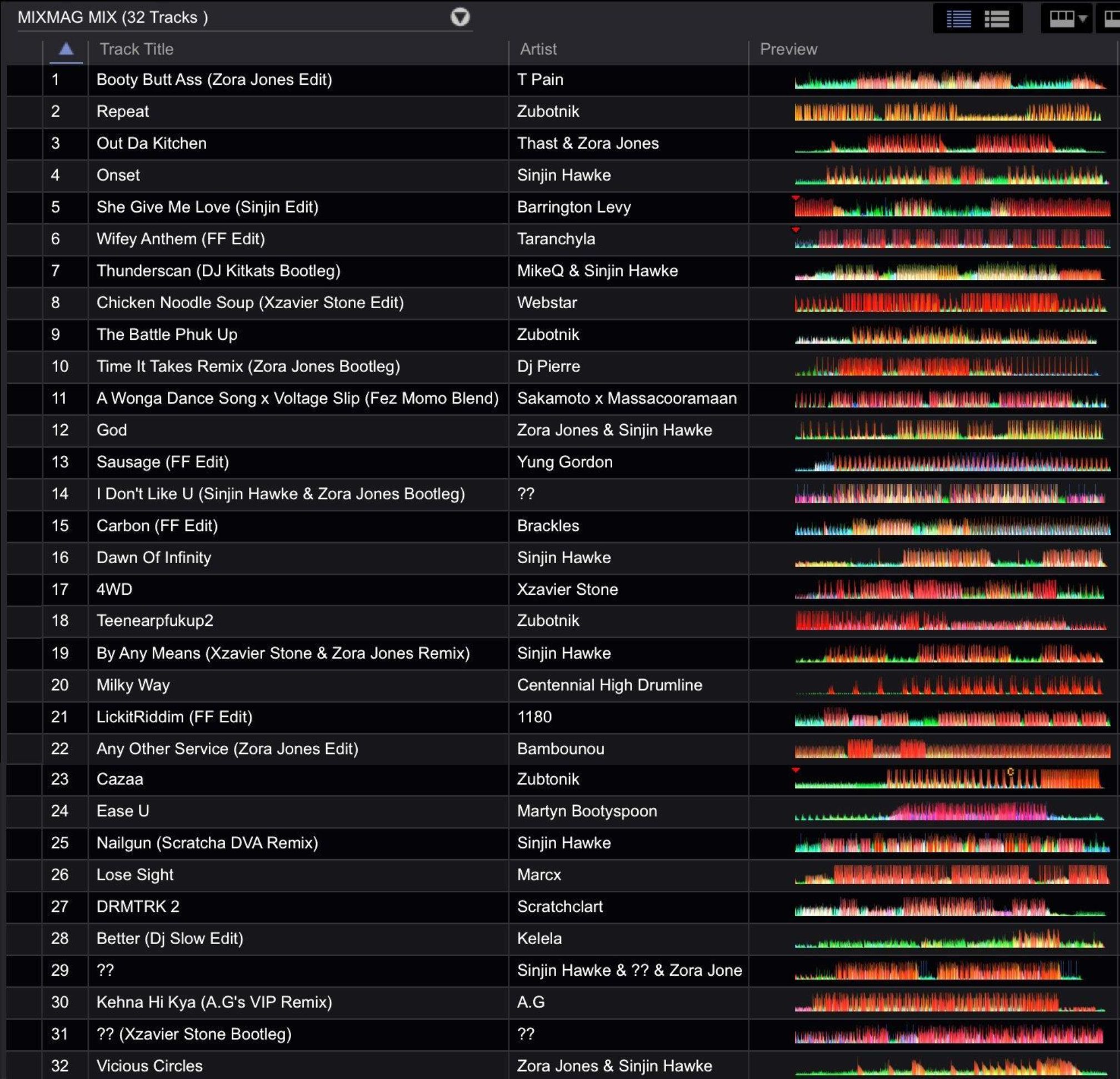Select 'Chicken Noodle Soup (Xzavier Stone Edit)'

click(251, 303)
